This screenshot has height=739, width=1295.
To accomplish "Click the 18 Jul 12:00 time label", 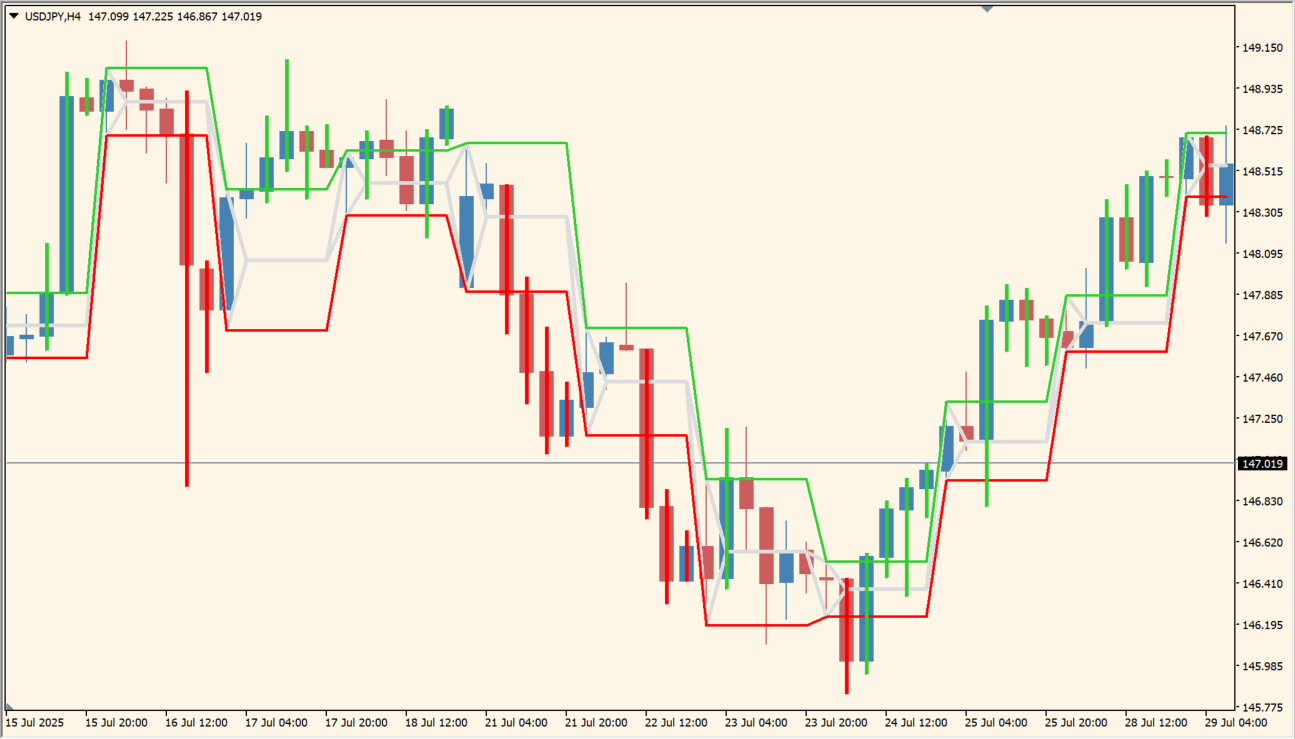I will pos(436,722).
